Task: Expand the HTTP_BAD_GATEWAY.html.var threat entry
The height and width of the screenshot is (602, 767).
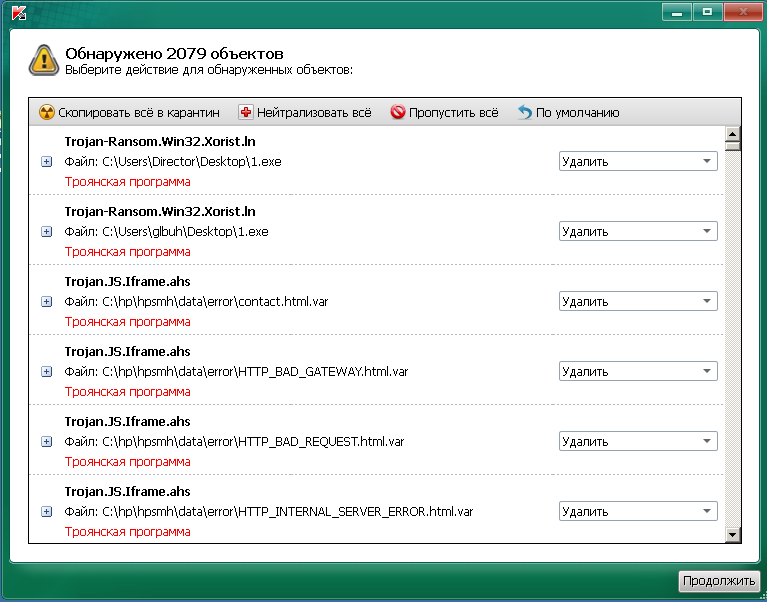Action: [x=47, y=372]
